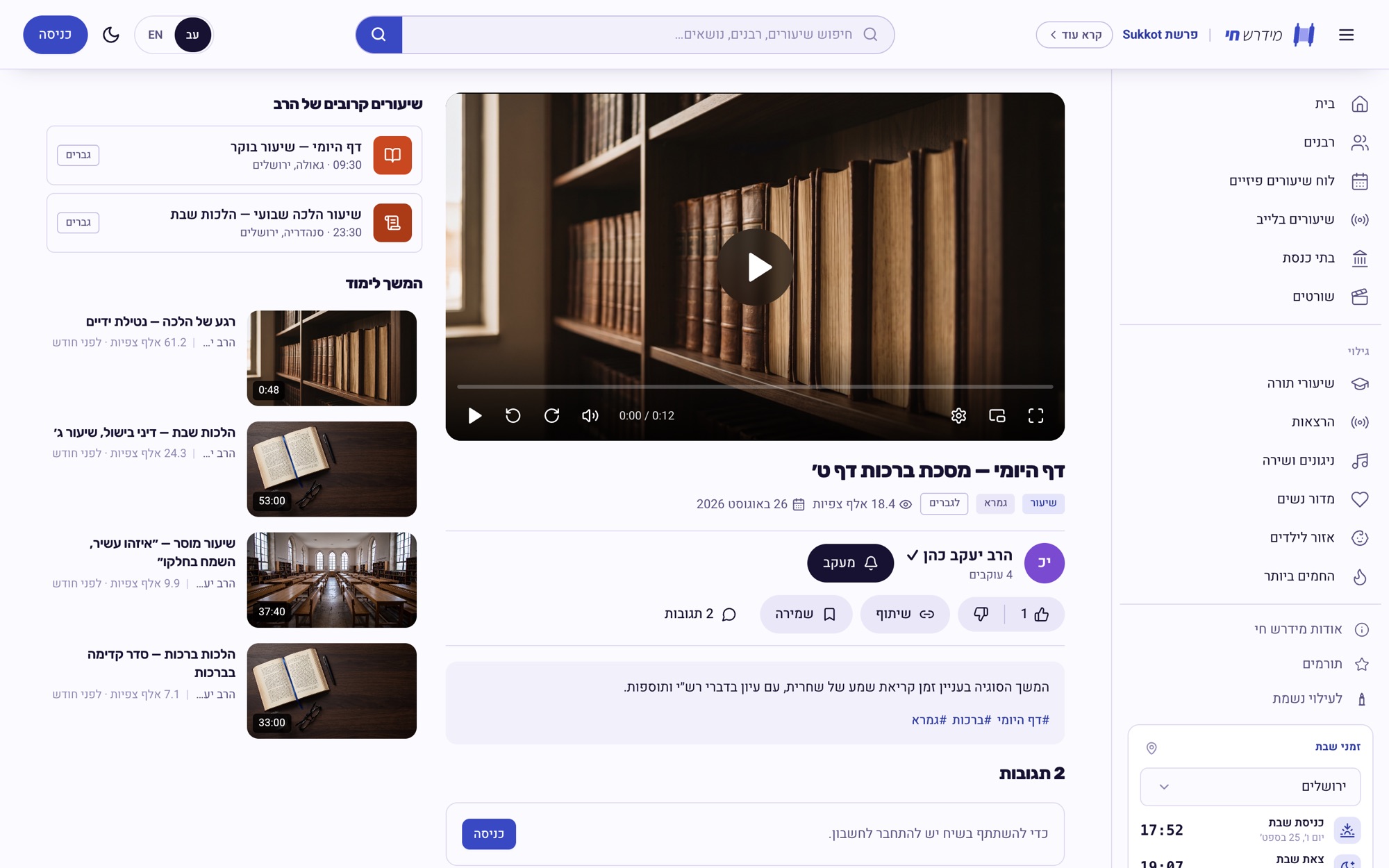The height and width of the screenshot is (868, 1389).
Task: Expand the ירושלים city dropdown
Action: [x=1250, y=787]
